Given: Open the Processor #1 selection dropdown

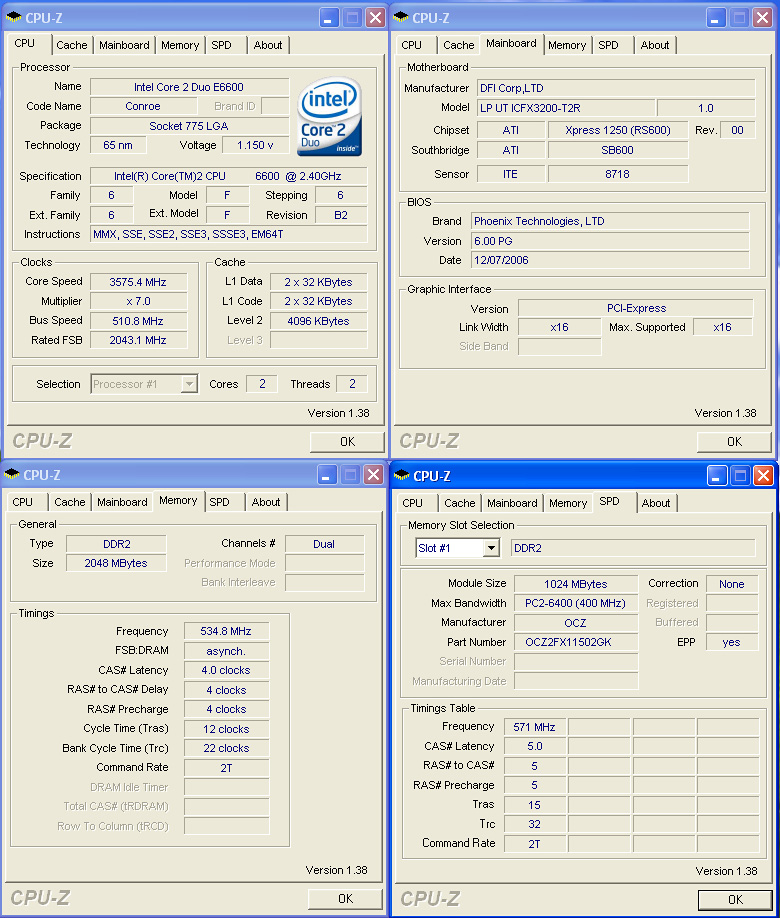Looking at the screenshot, I should [189, 384].
